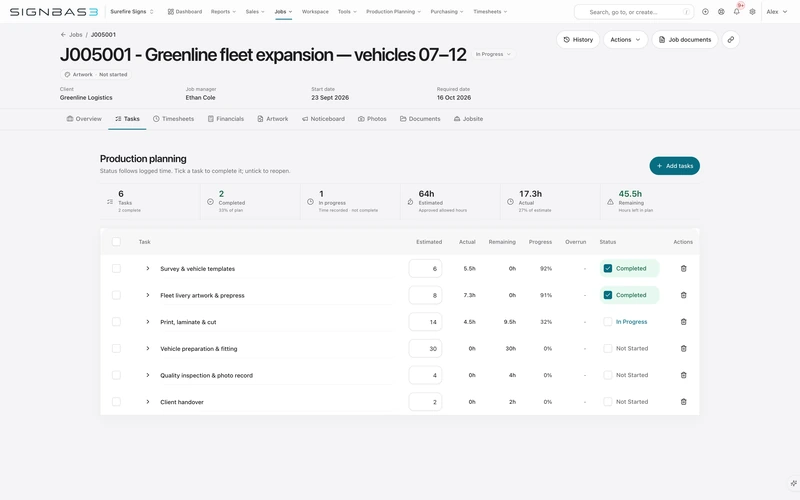Focus the global search field
The height and width of the screenshot is (500, 800).
coord(634,12)
